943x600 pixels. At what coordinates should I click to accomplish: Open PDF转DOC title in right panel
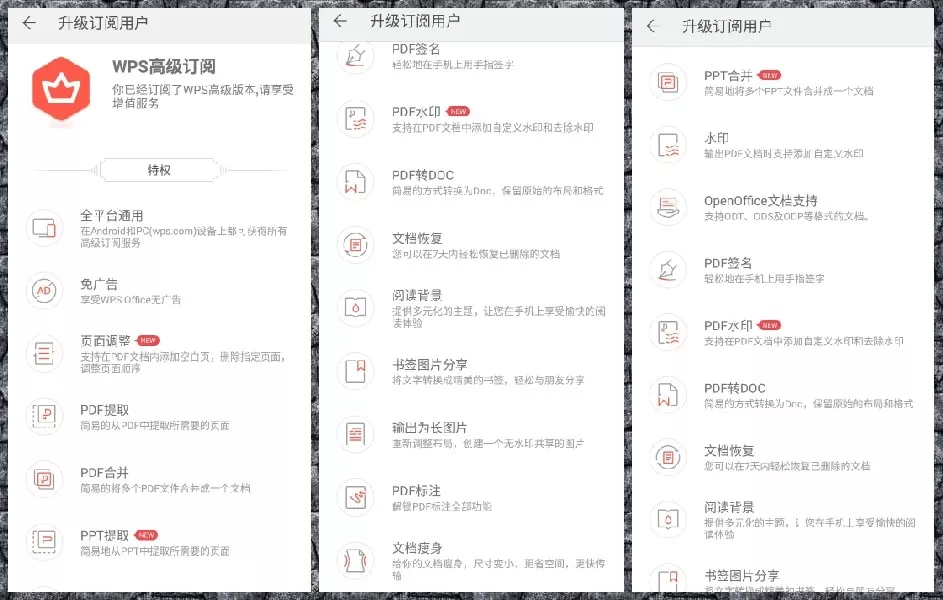coord(735,388)
